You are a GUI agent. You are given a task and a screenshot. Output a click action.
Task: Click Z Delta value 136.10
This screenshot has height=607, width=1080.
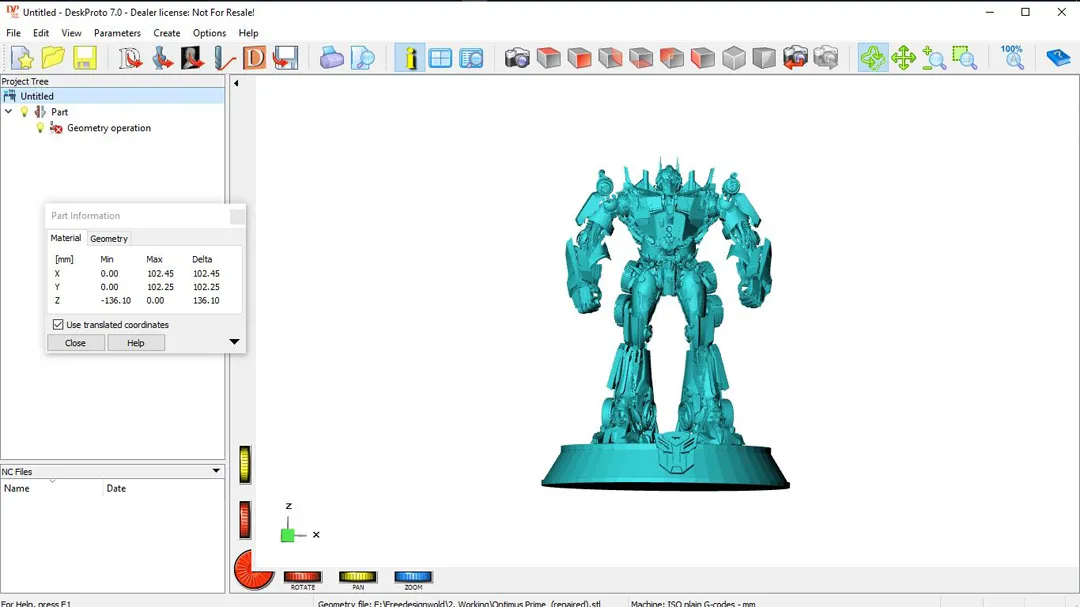click(x=206, y=300)
